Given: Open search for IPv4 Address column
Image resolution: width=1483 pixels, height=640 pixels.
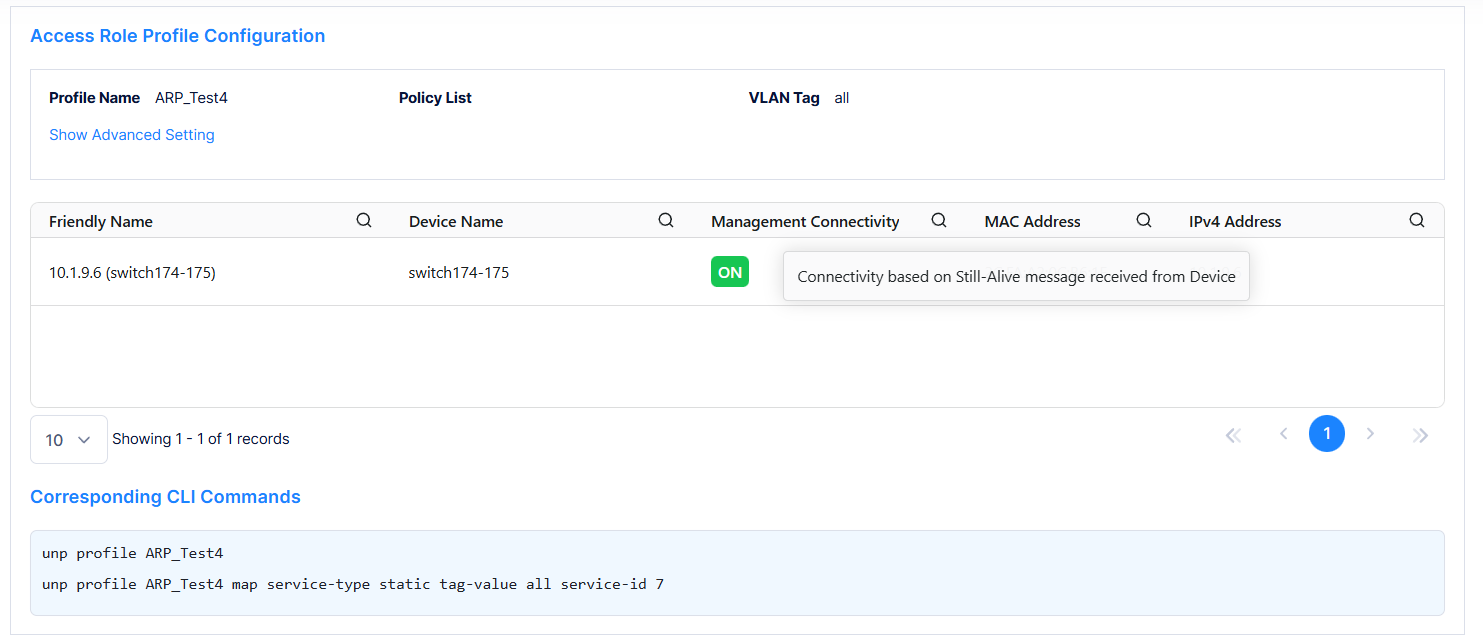Looking at the screenshot, I should point(1417,219).
